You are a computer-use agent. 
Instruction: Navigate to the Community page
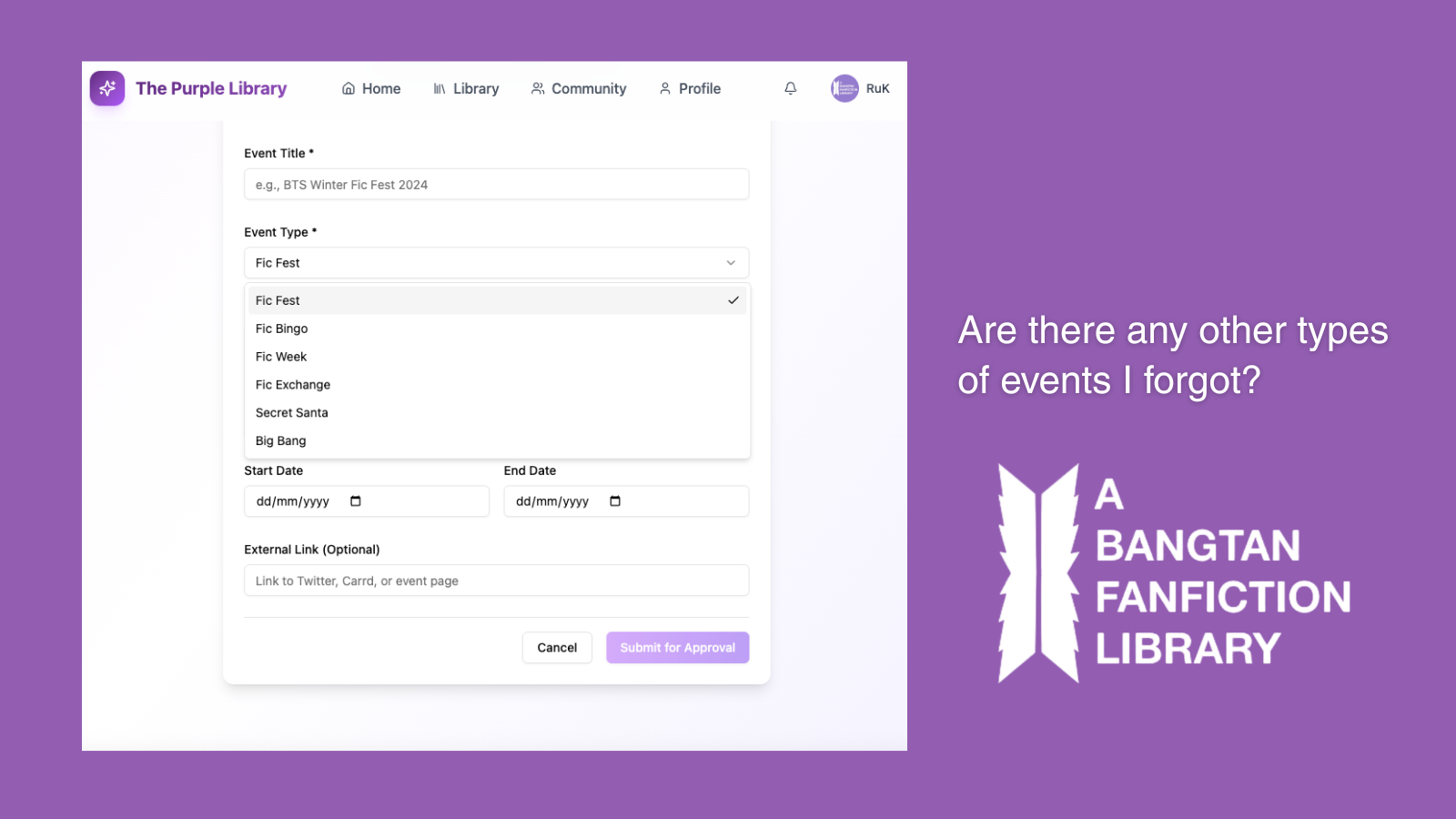click(579, 88)
